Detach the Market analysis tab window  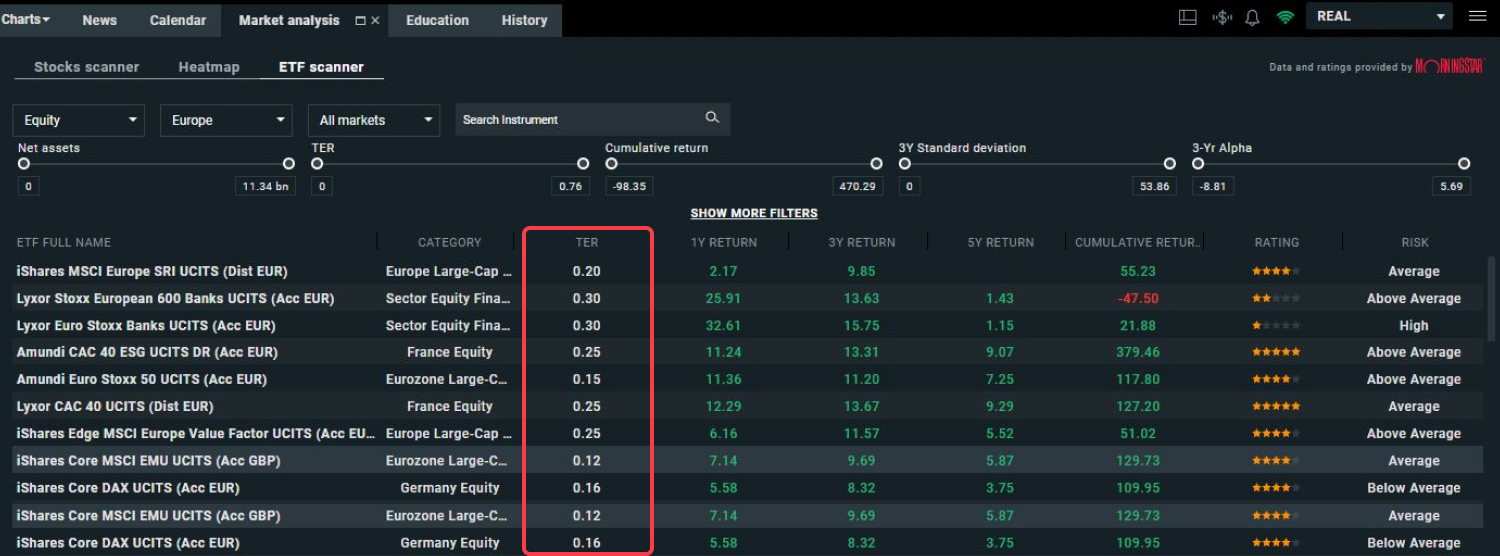[360, 20]
